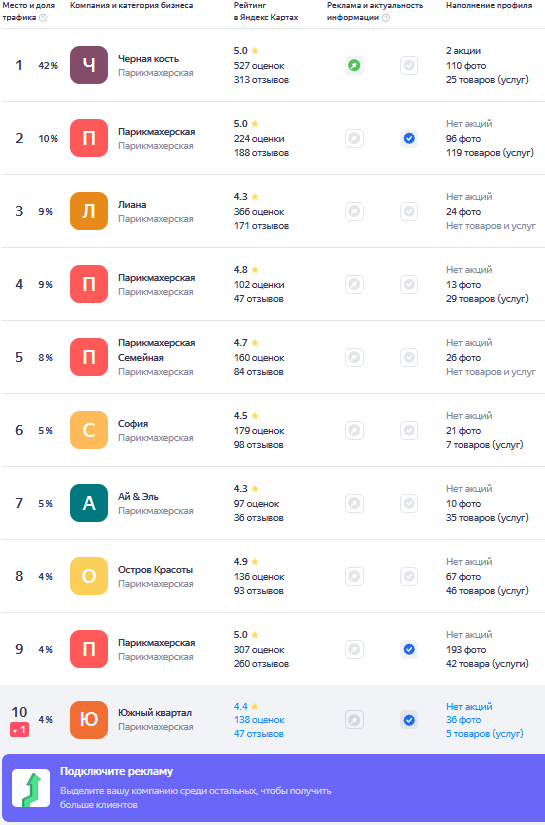This screenshot has width=545, height=825.
Task: Click the Ю avatar of Южный квартал
Action: coord(89,720)
